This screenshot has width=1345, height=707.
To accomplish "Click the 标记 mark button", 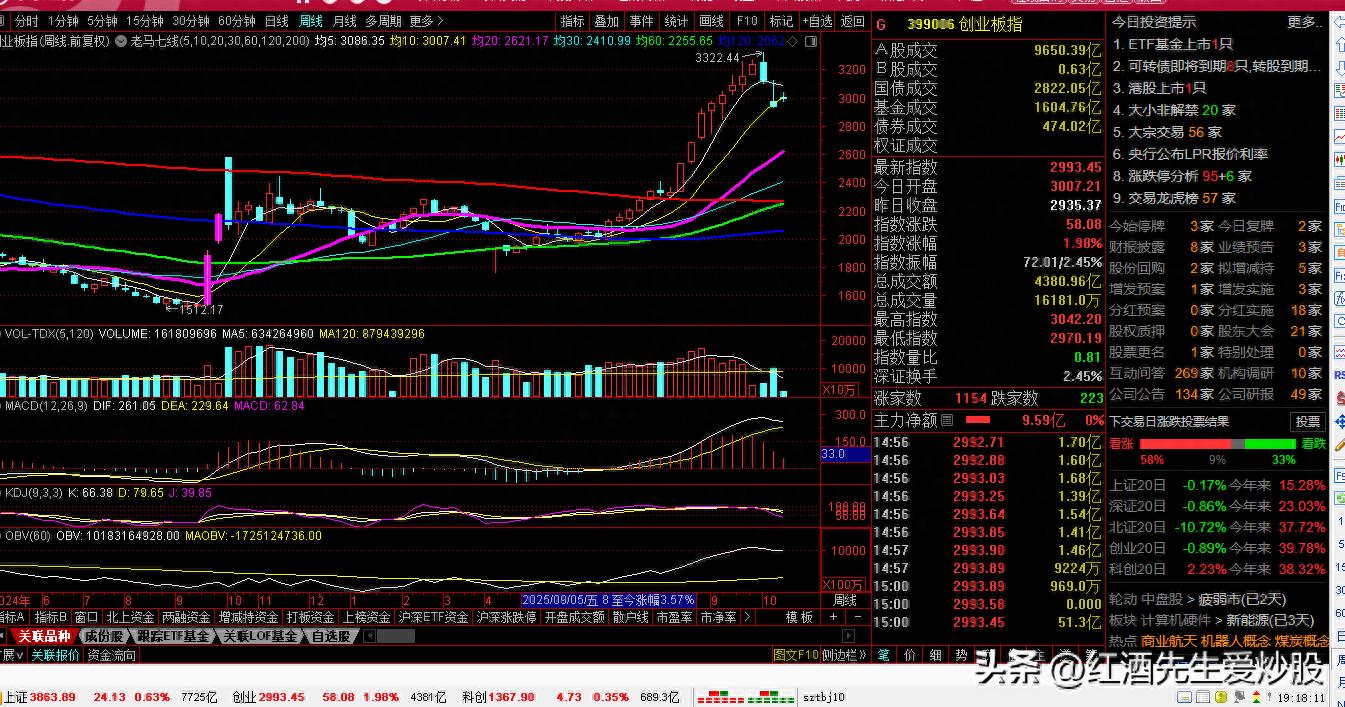I will (781, 21).
